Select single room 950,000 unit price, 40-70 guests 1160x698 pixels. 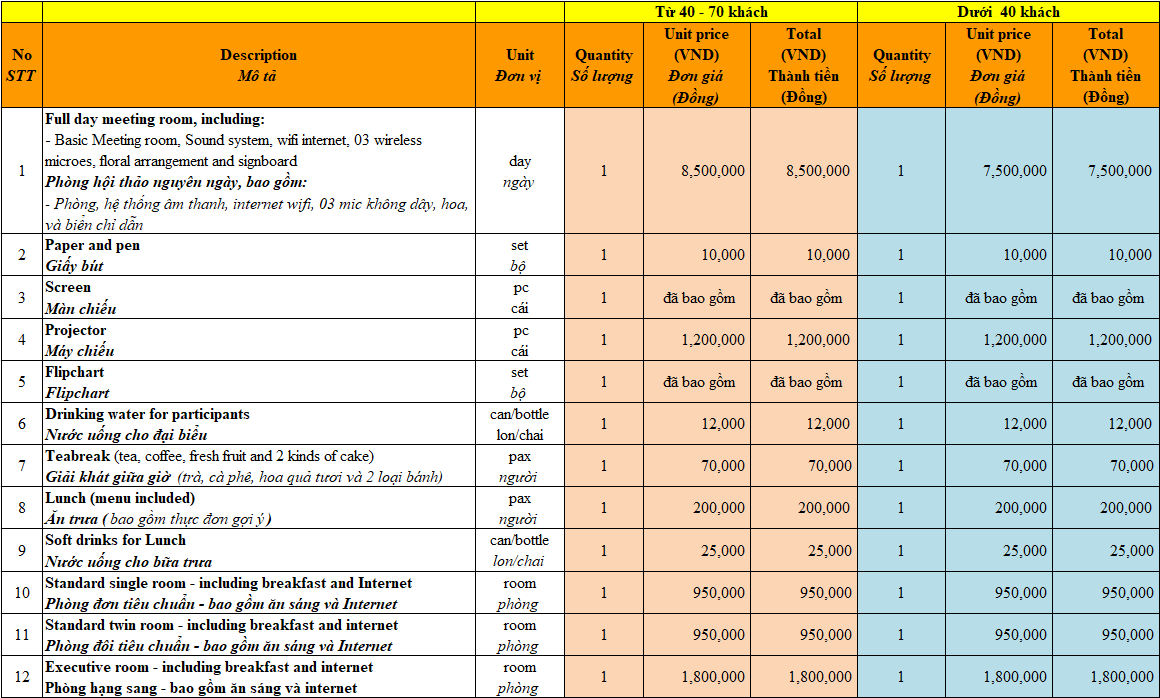697,592
